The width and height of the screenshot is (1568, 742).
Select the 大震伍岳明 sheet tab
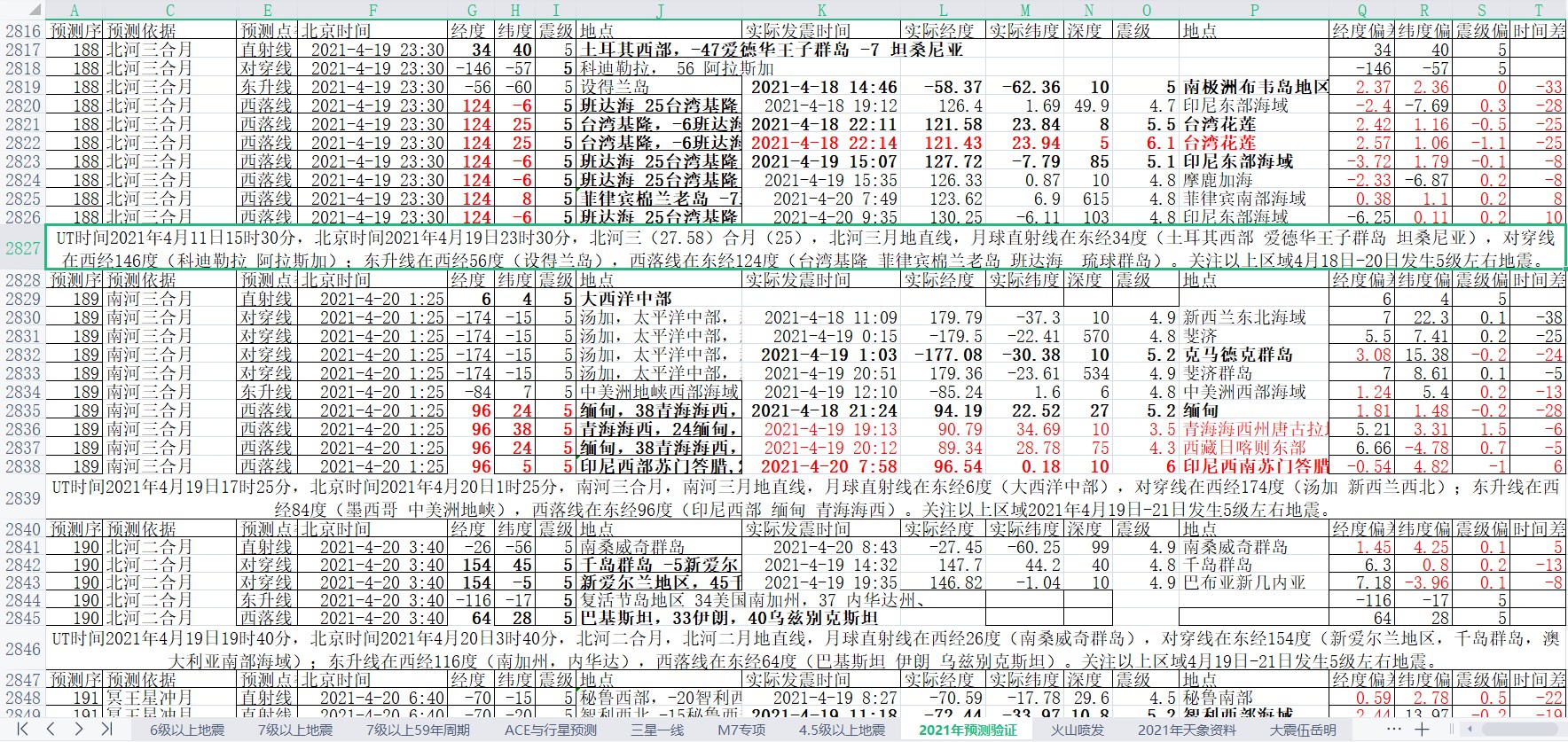1302,730
